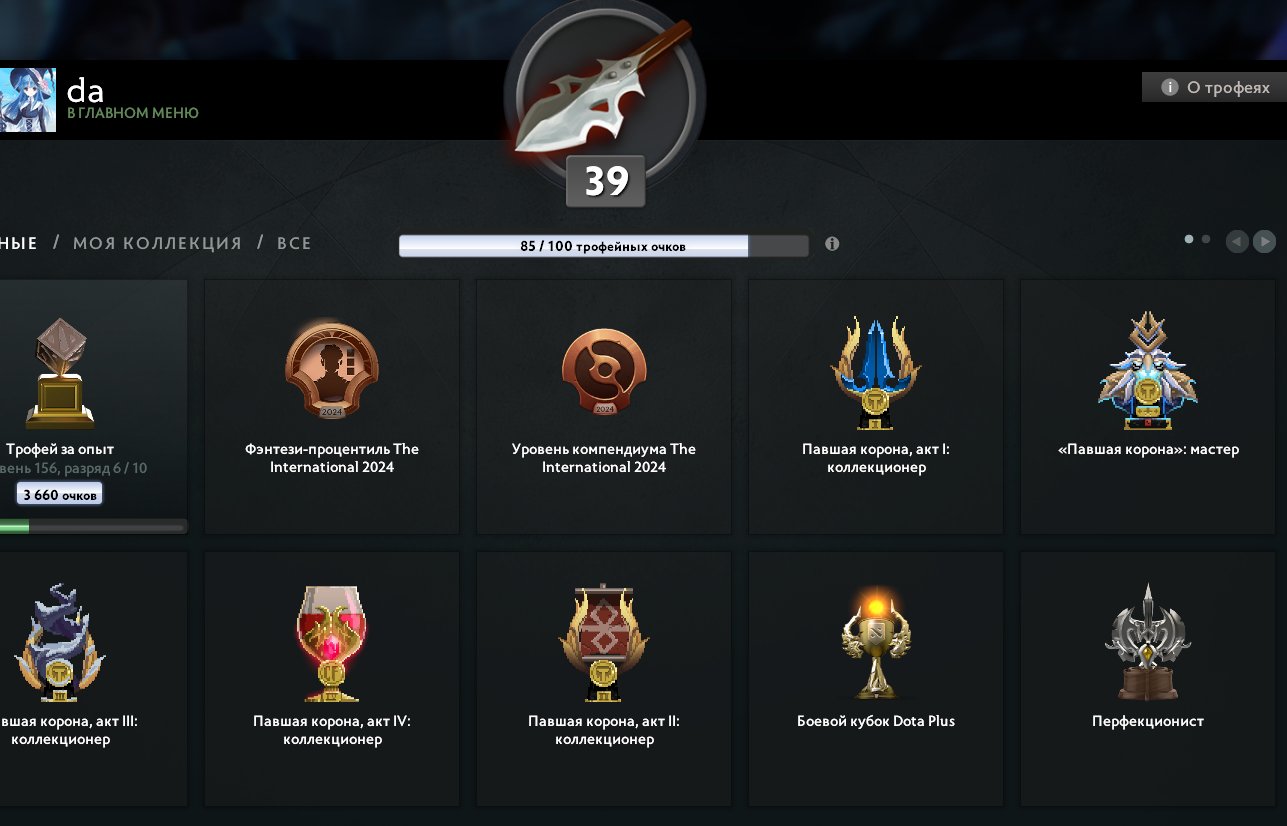The width and height of the screenshot is (1287, 826).
Task: Select the Fantasy percentile International 2024 trophy
Action: (x=332, y=406)
